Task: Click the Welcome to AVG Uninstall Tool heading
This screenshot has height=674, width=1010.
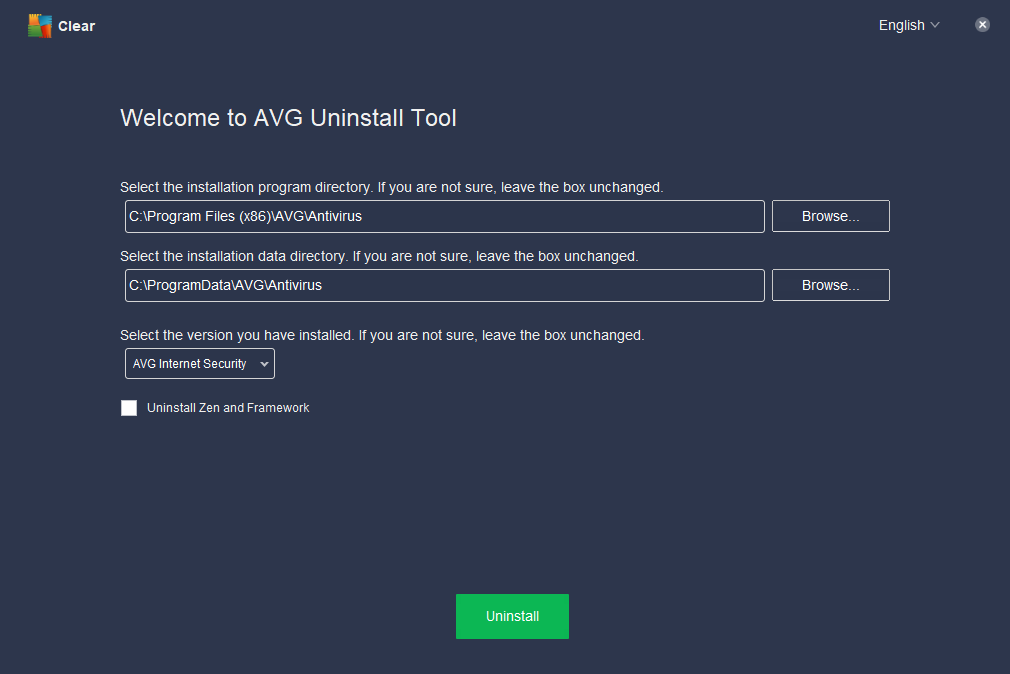Action: (288, 118)
